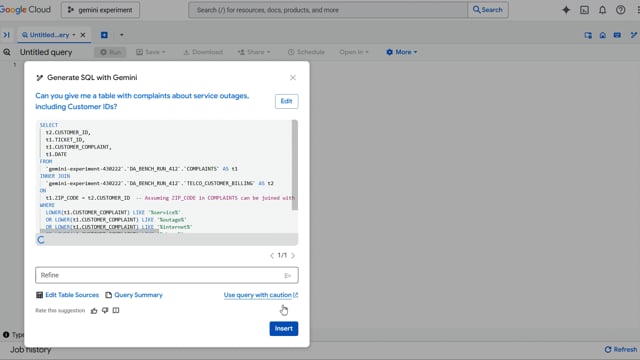640x360 pixels.
Task: Open the Share dropdown
Action: click(253, 52)
